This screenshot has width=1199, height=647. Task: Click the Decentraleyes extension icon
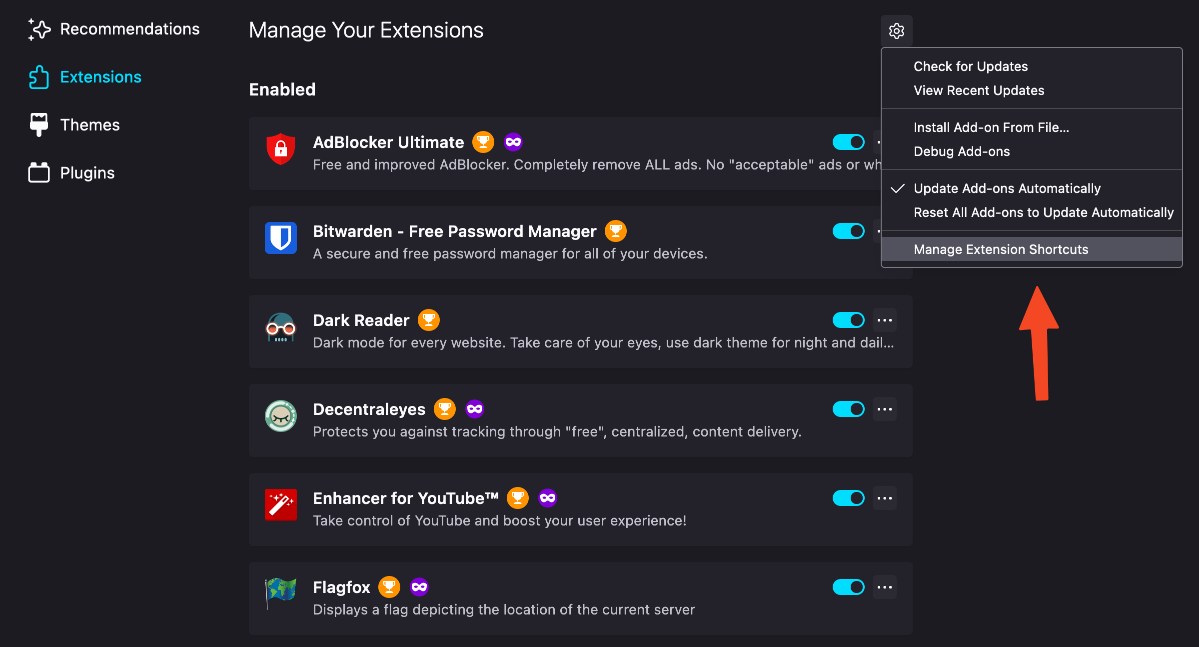pos(281,417)
